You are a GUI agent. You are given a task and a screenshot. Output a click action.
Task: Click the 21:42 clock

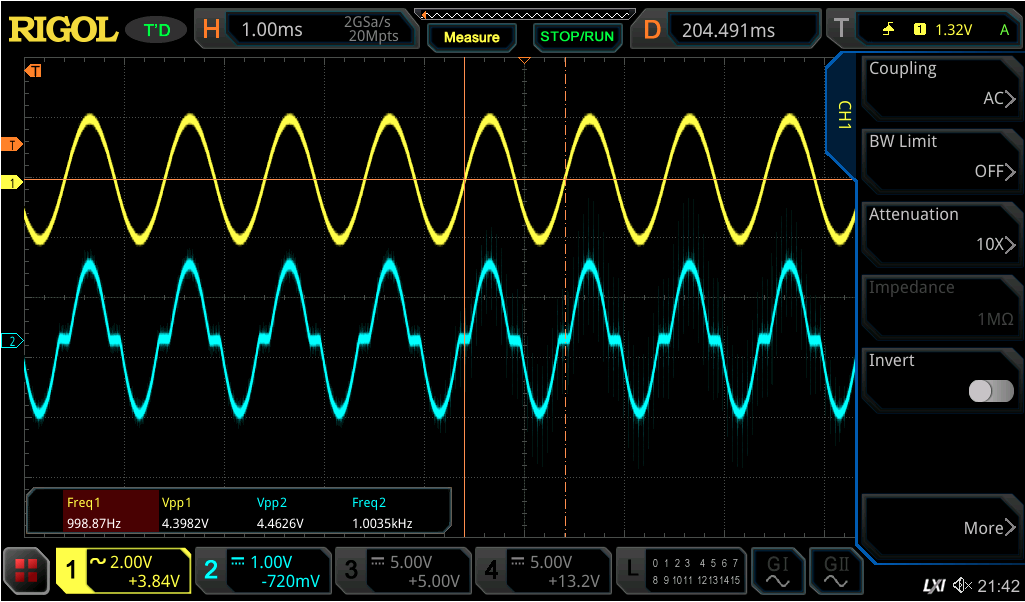point(999,586)
